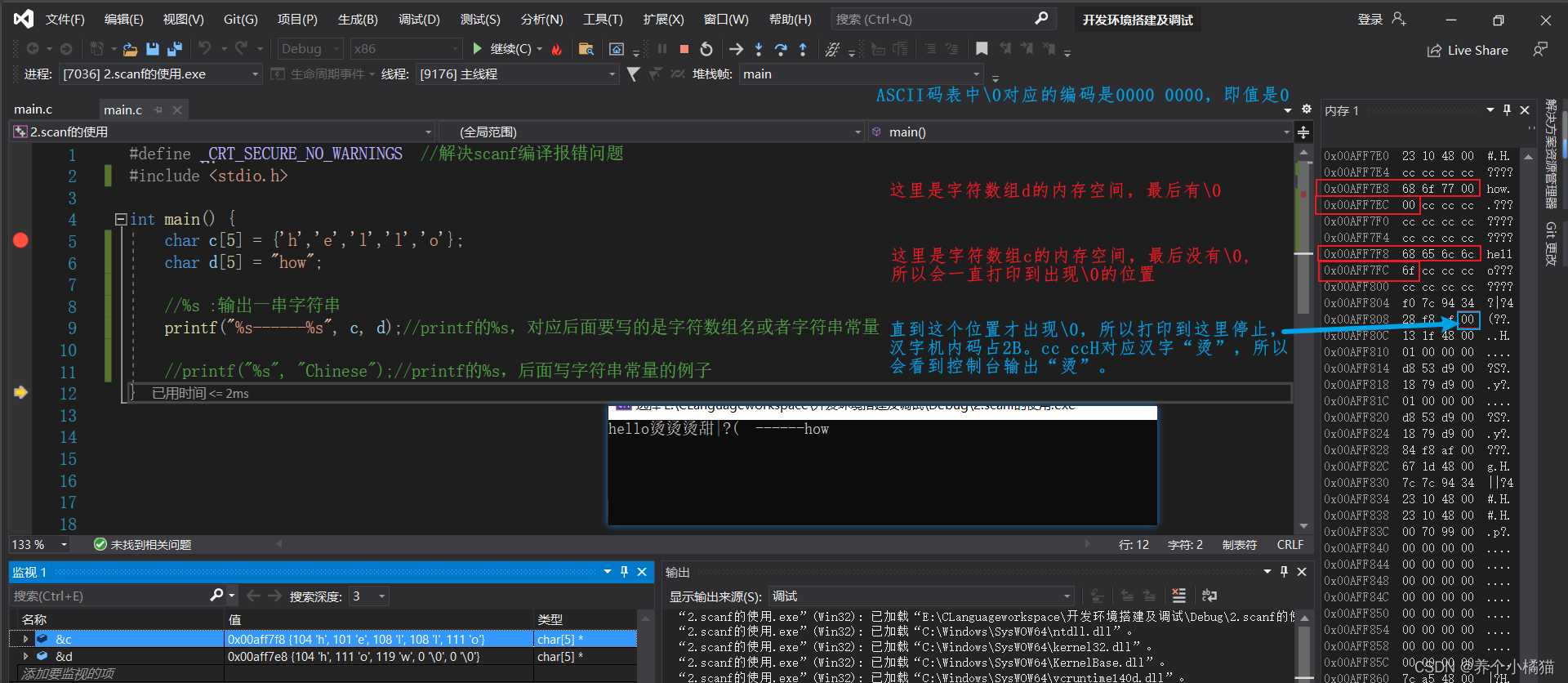Click the feedback person icon
This screenshot has width=1568, height=683.
click(1540, 50)
